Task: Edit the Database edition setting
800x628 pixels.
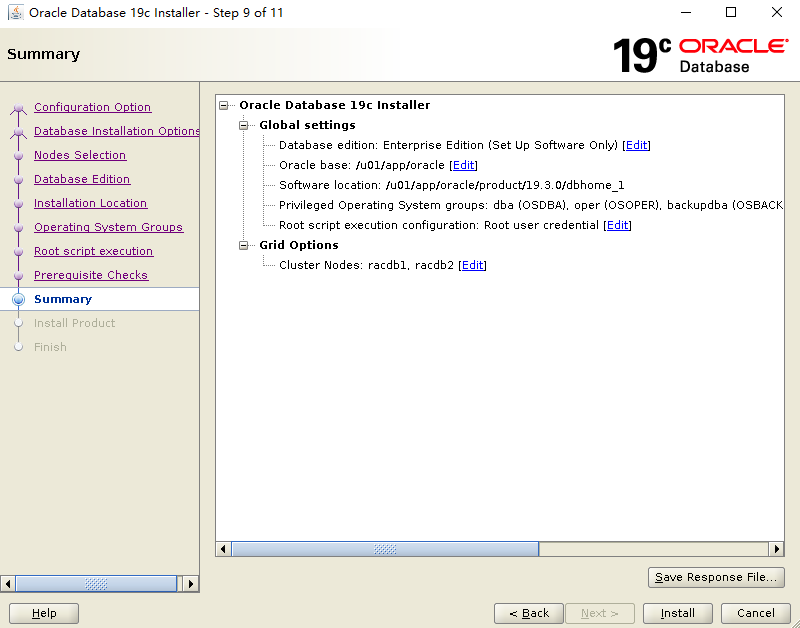Action: [636, 145]
